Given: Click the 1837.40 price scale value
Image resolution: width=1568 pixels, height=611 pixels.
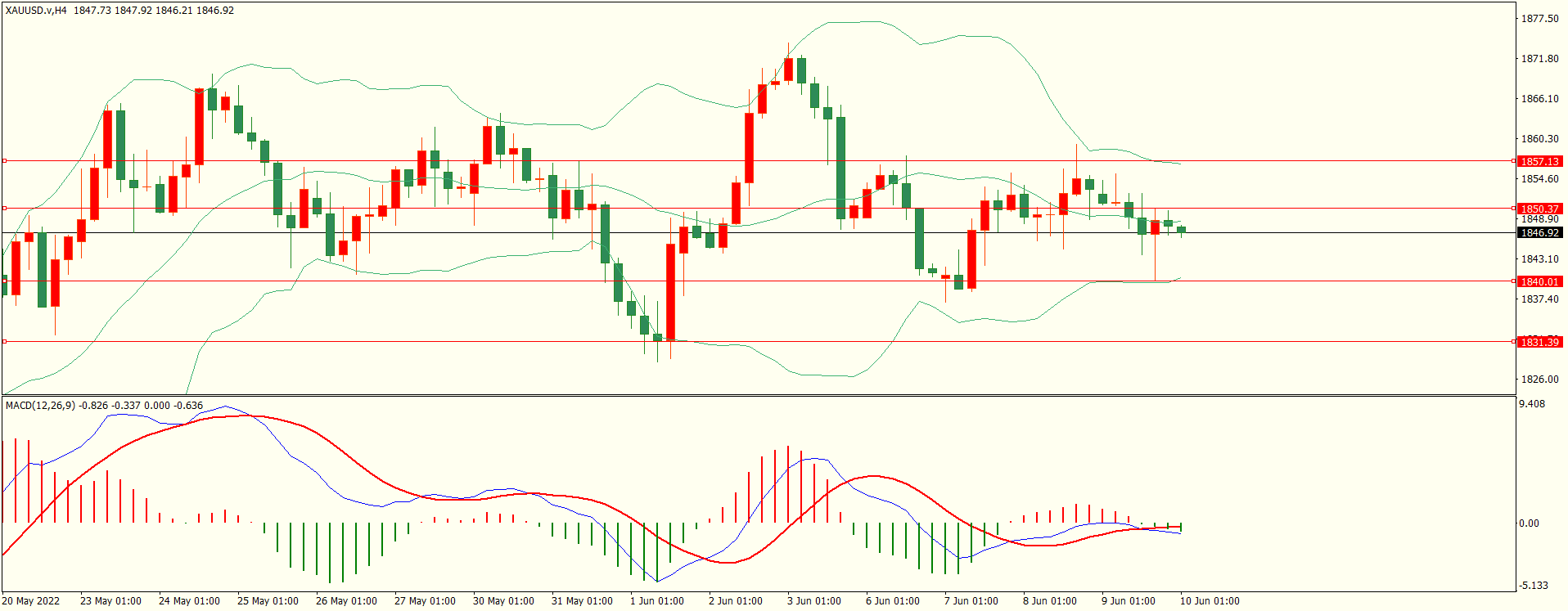Looking at the screenshot, I should pos(1539,299).
